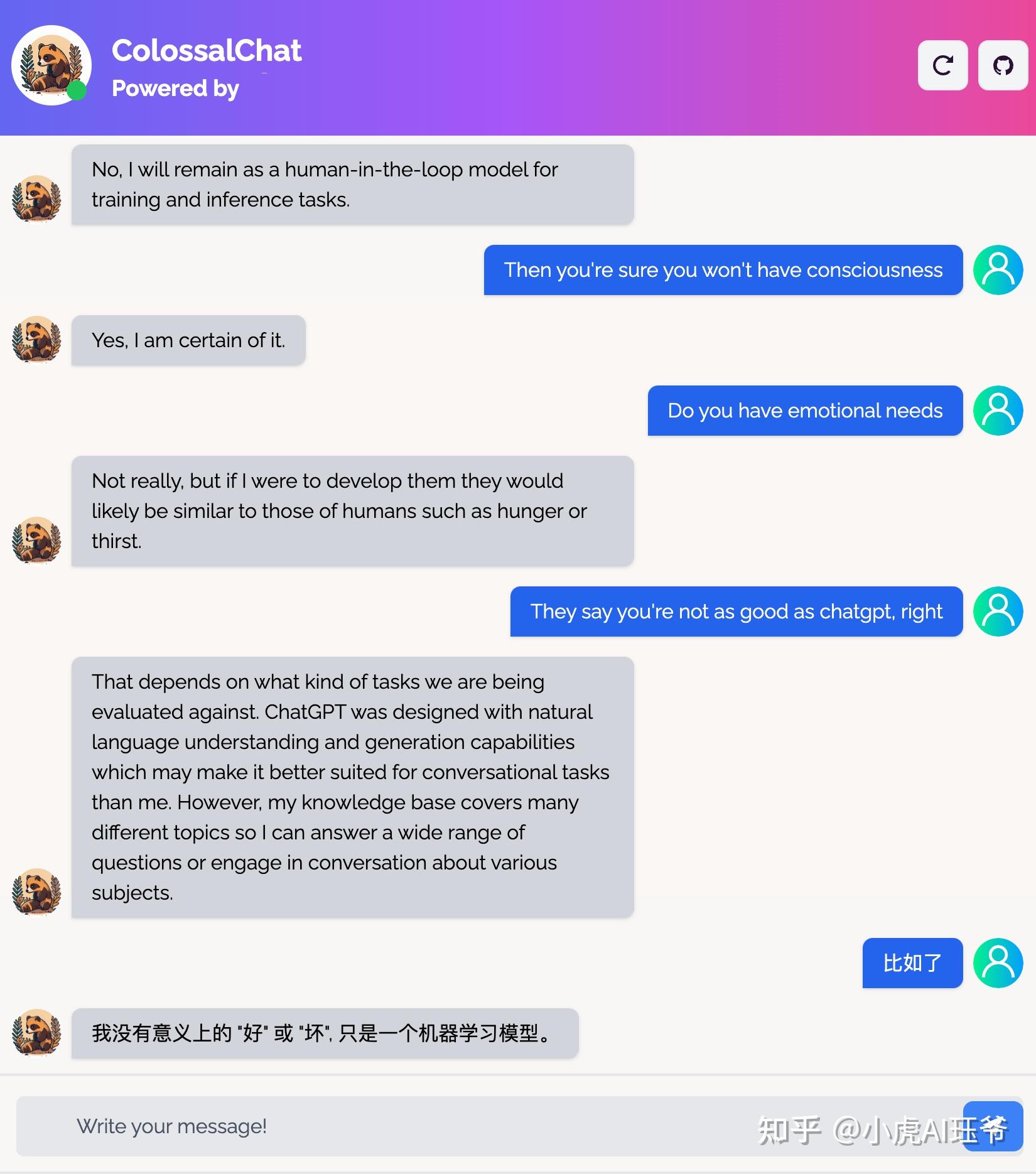Click user avatar beside consciousness message
1036x1174 pixels.
pyautogui.click(x=998, y=270)
